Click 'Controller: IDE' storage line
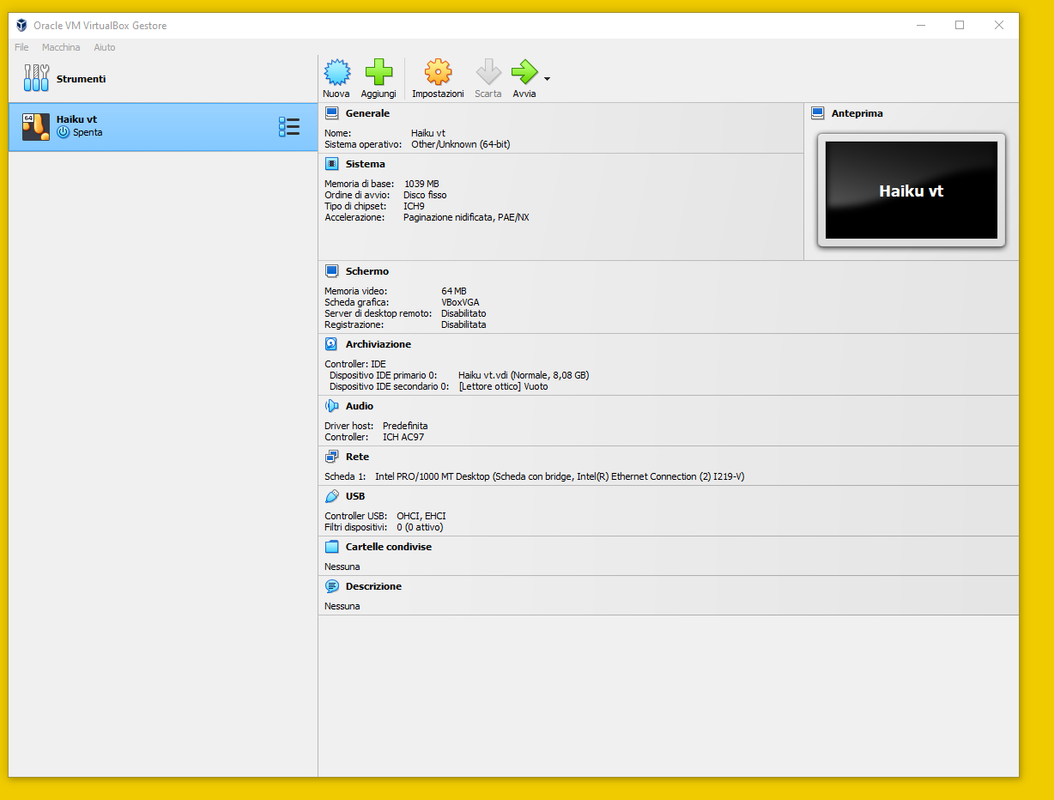Screen dimensions: 1054x800 click(355, 364)
